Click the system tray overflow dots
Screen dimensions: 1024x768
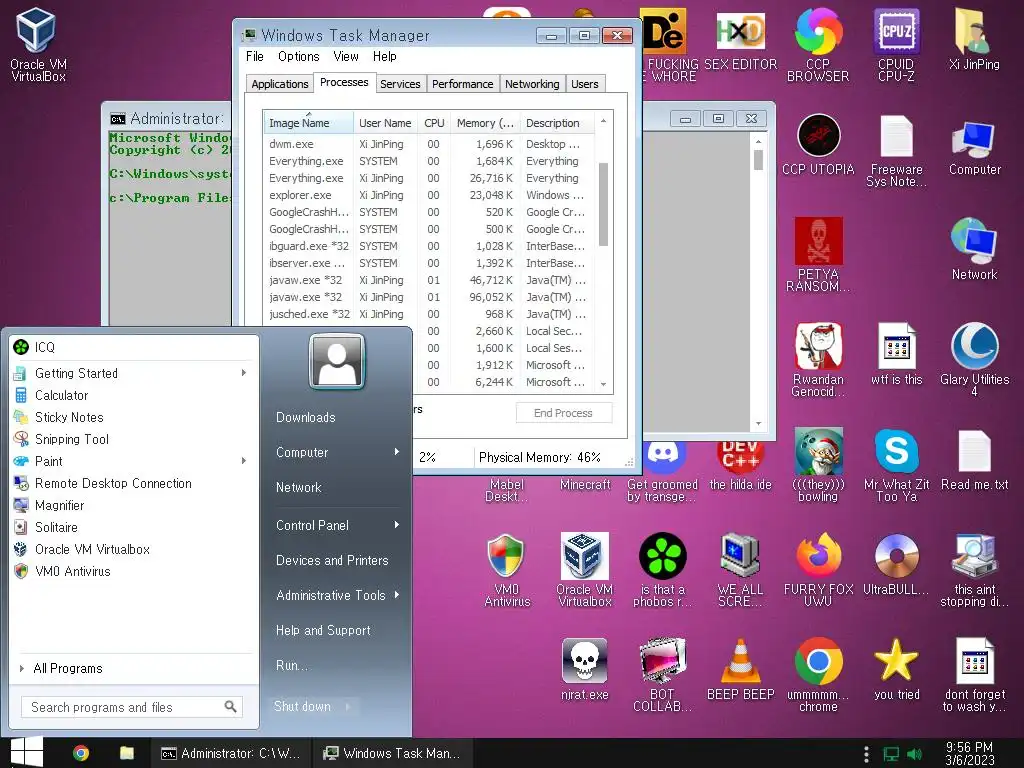click(x=866, y=754)
